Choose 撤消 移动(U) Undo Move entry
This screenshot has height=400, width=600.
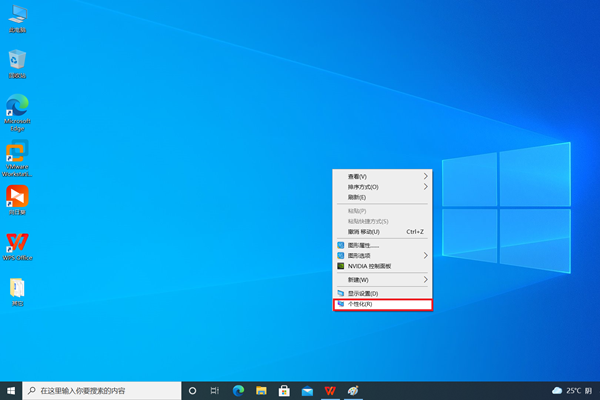pyautogui.click(x=382, y=232)
